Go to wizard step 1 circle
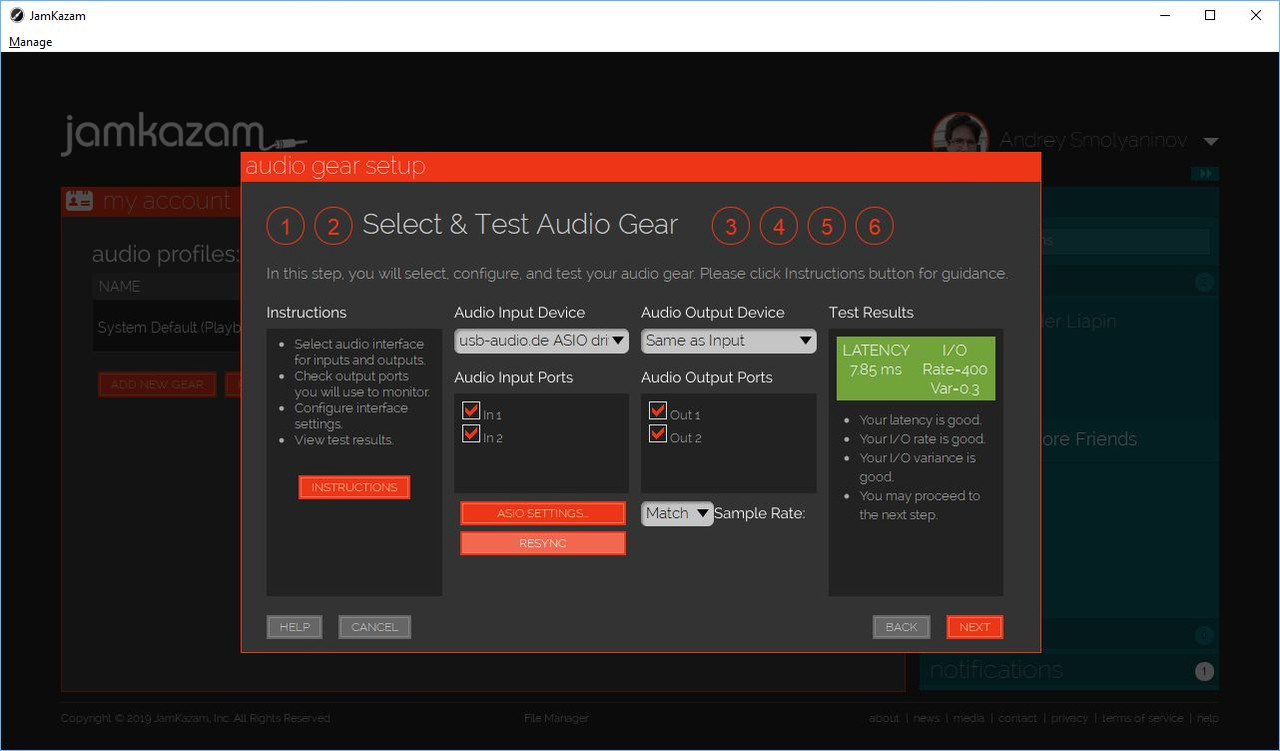1280x751 pixels. (x=285, y=227)
